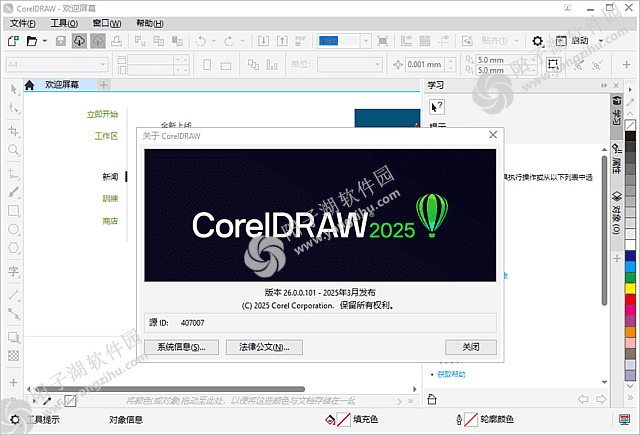Open the Workspace link
The height and width of the screenshot is (435, 640).
pos(106,136)
